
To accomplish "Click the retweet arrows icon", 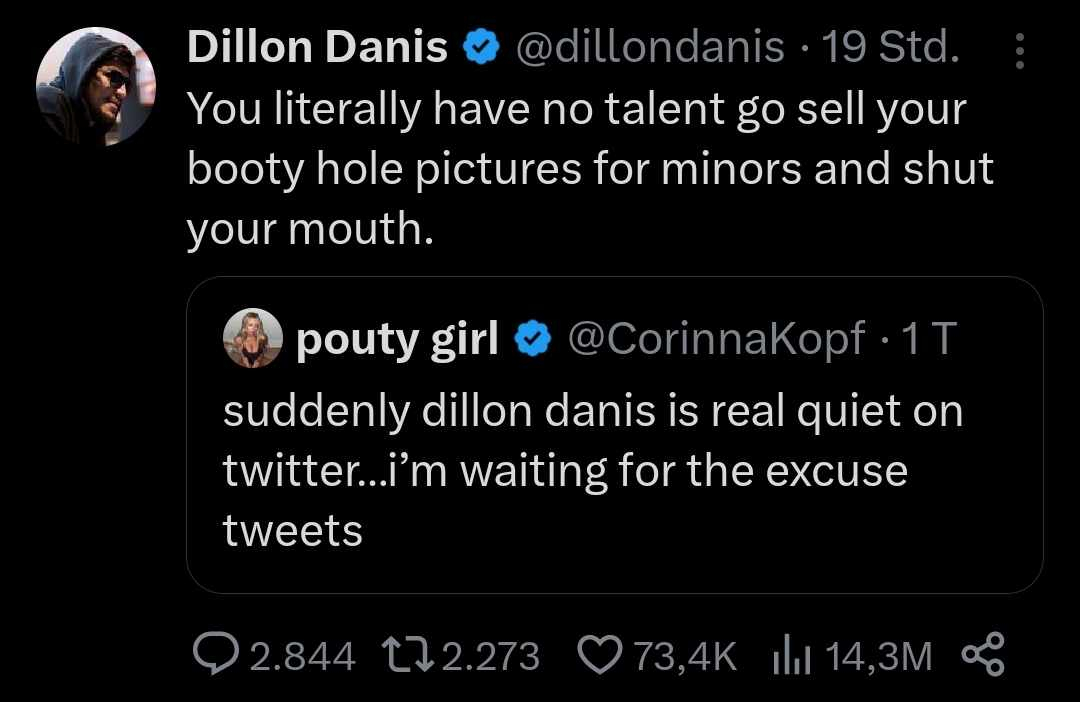I will point(410,655).
